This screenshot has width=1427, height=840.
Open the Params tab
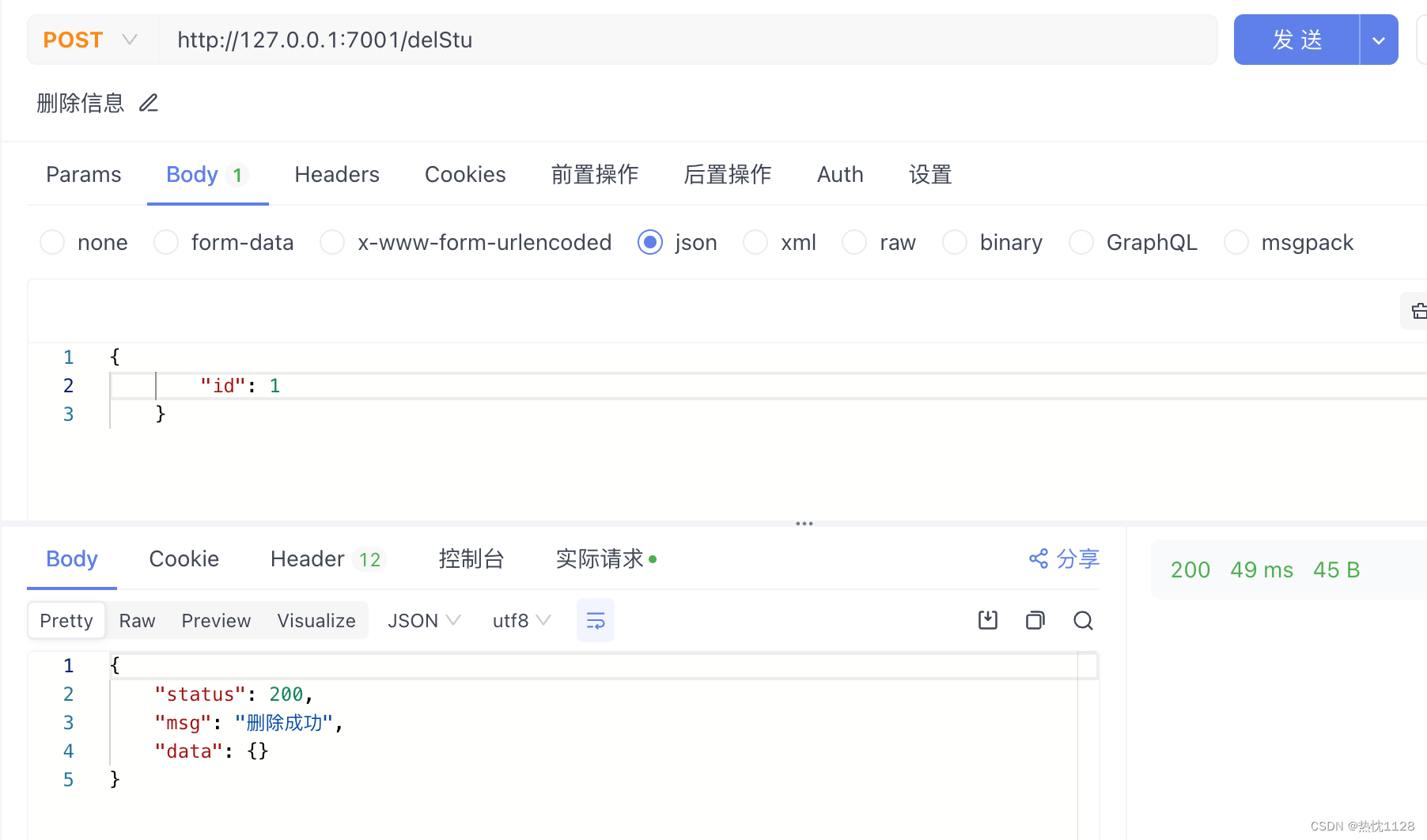84,174
